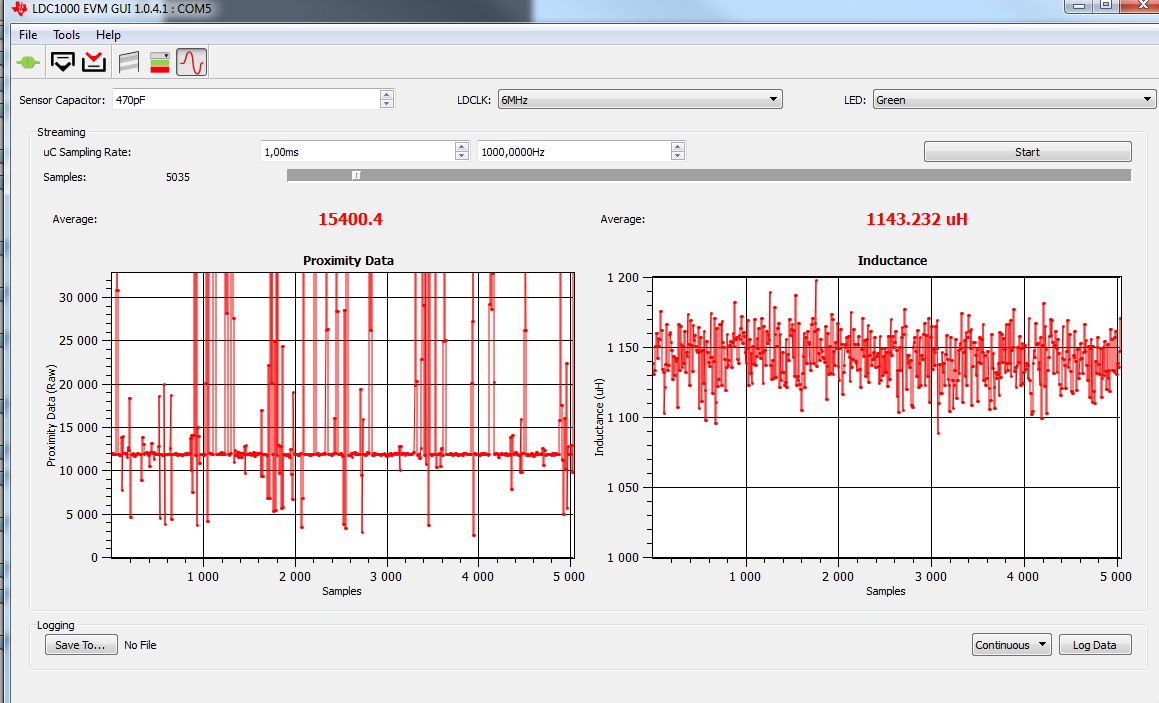Open the Help menu
1159x703 pixels.
point(108,35)
